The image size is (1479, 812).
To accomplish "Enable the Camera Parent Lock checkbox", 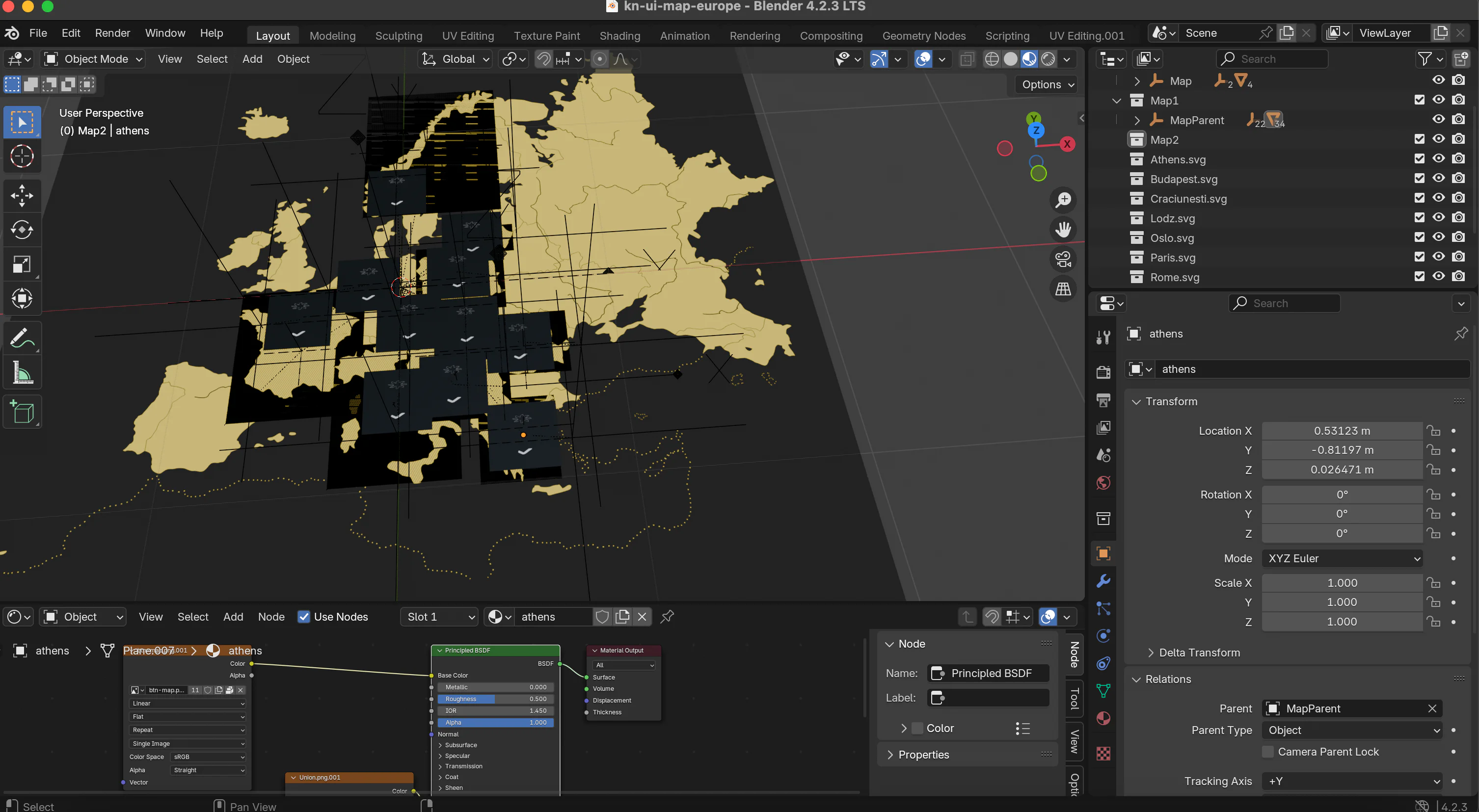I will pos(1268,752).
